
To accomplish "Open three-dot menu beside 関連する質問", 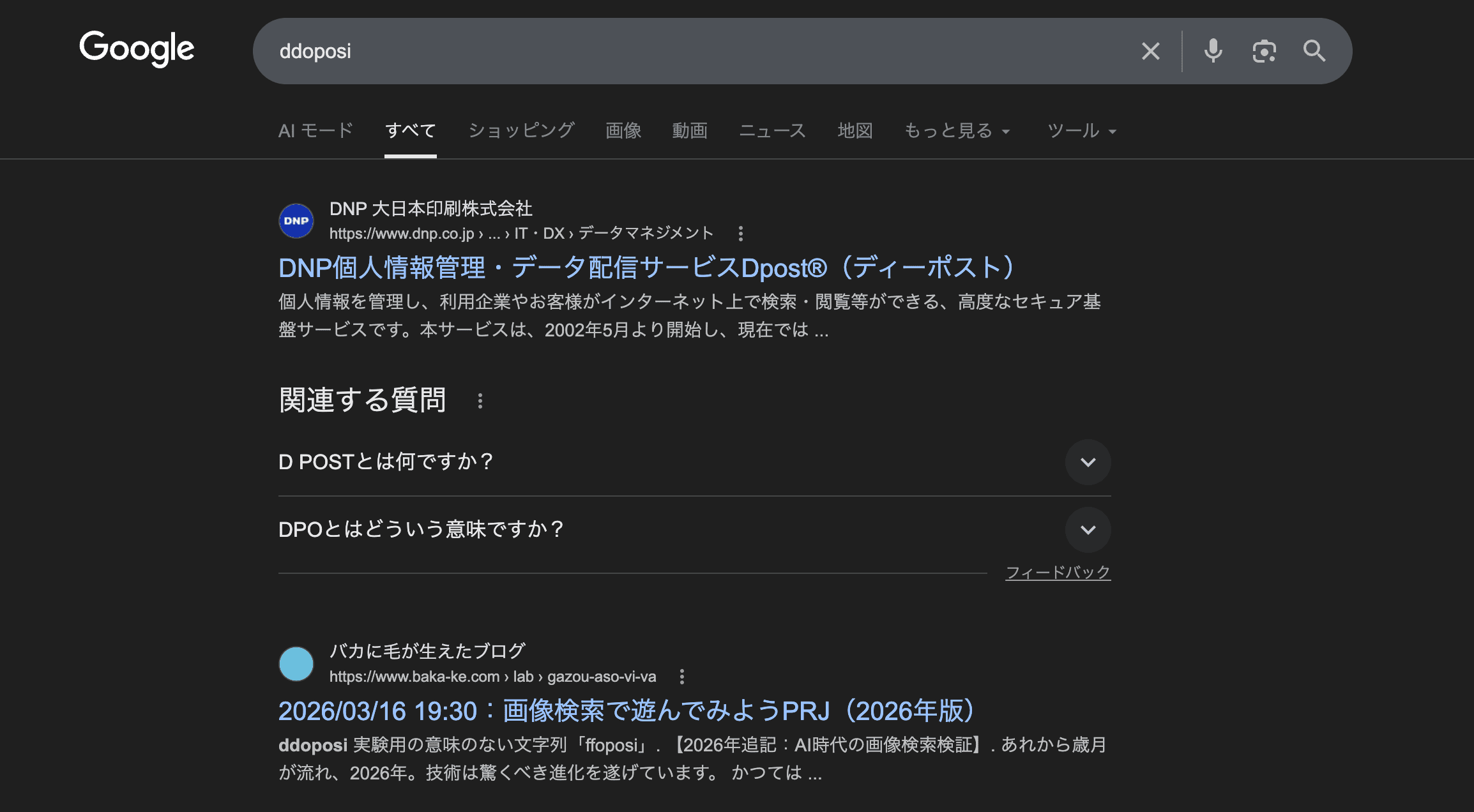I will click(480, 401).
